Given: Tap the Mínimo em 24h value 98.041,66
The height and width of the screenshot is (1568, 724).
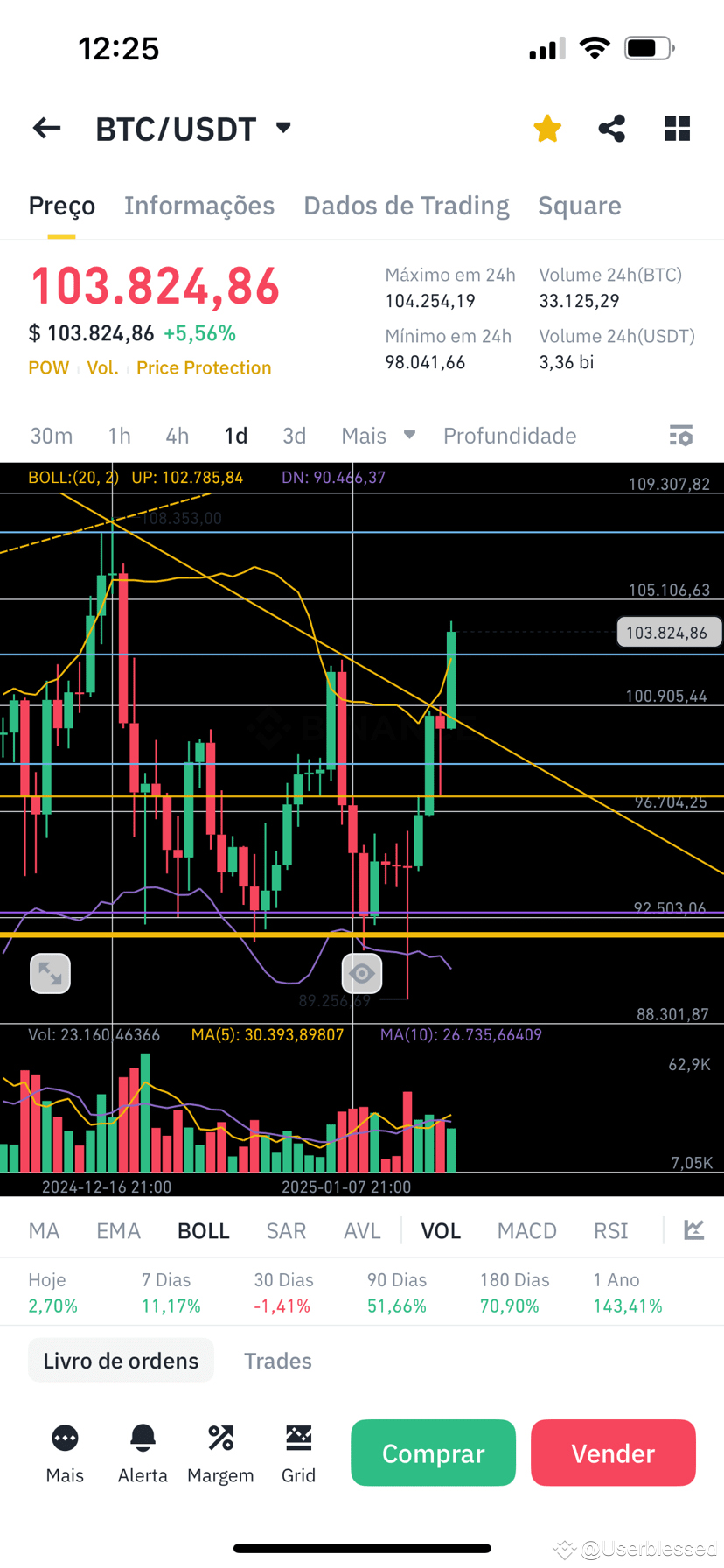Looking at the screenshot, I should (x=425, y=362).
